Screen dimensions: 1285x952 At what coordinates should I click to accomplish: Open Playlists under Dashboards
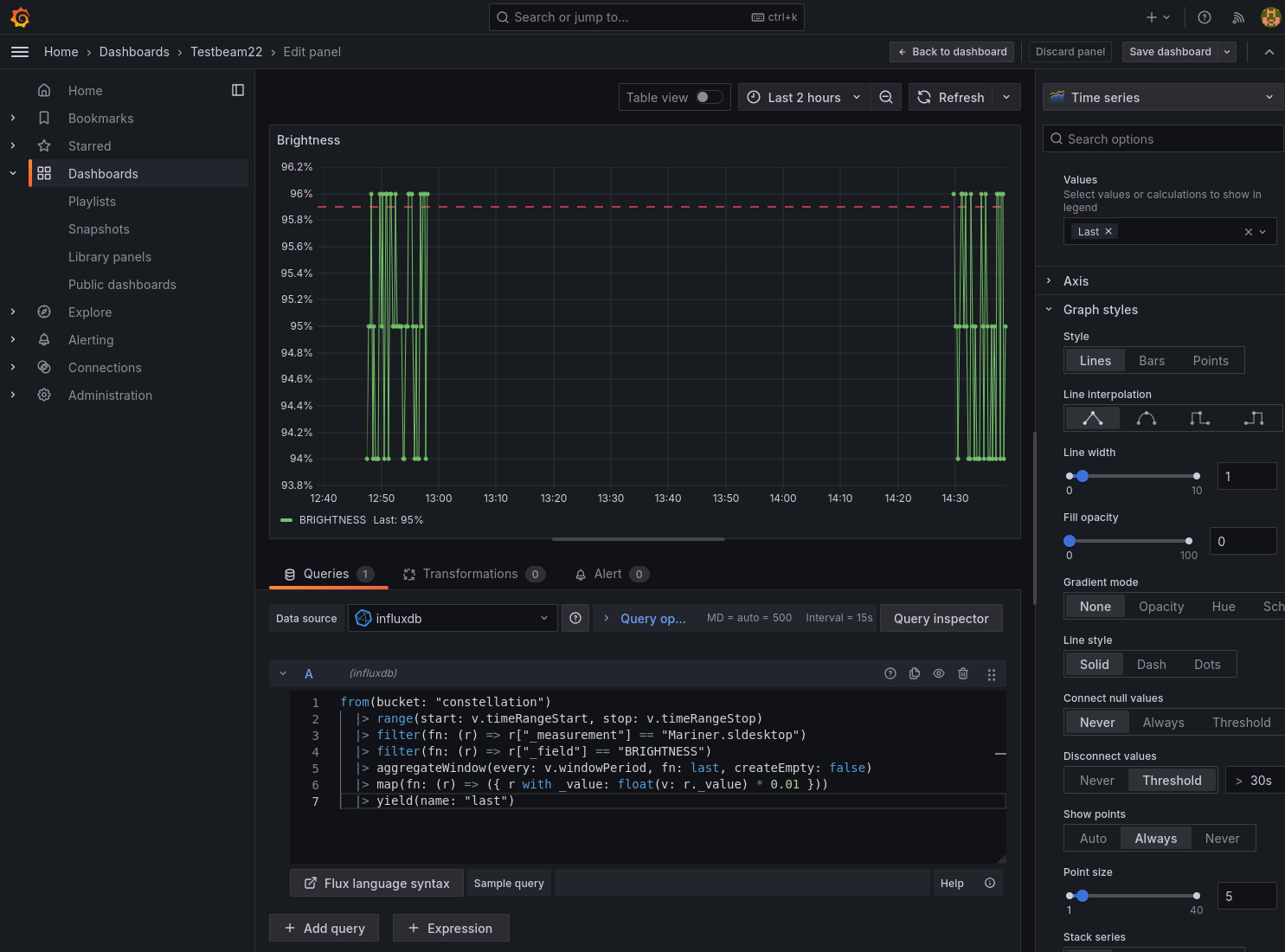click(x=92, y=201)
